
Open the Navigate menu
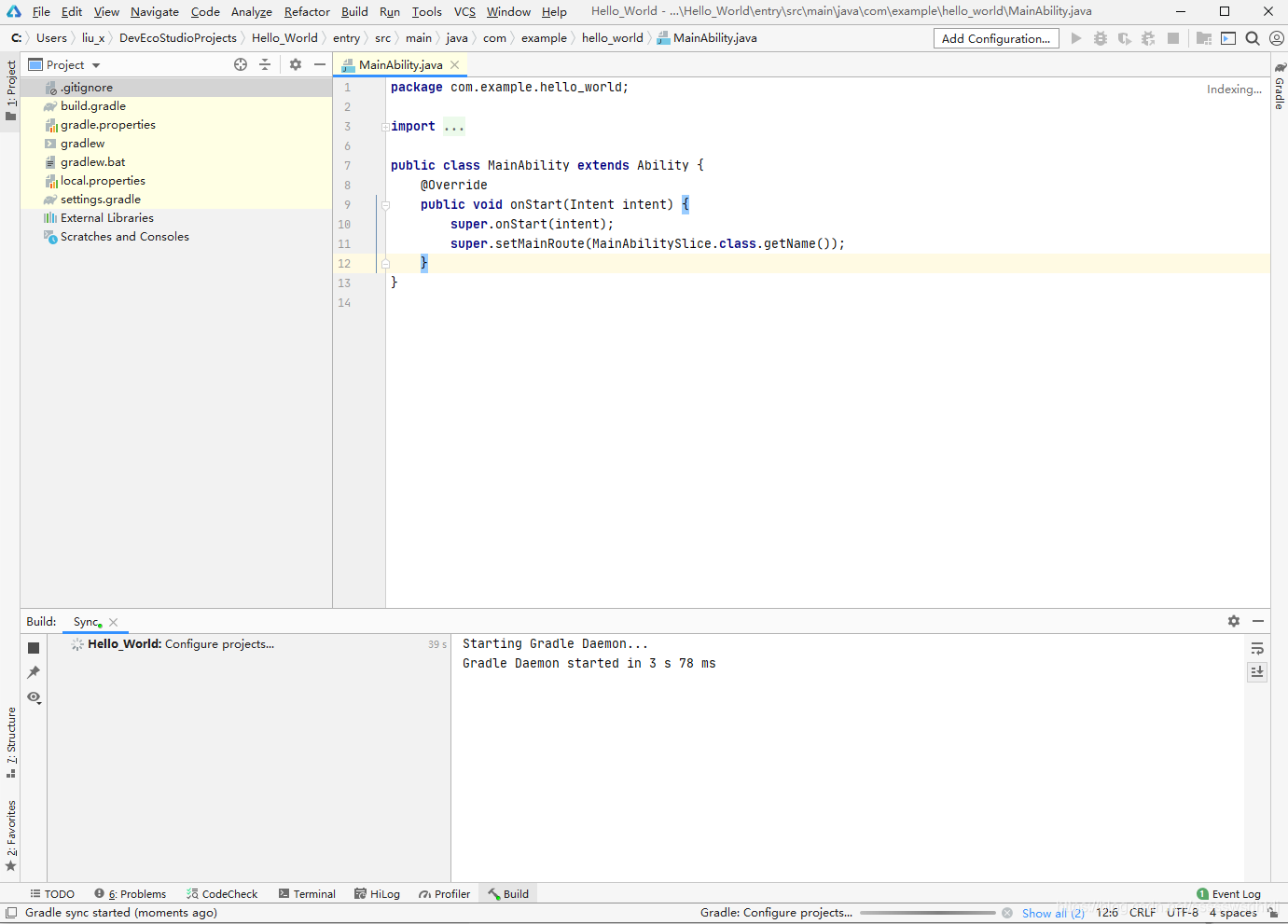[x=155, y=11]
